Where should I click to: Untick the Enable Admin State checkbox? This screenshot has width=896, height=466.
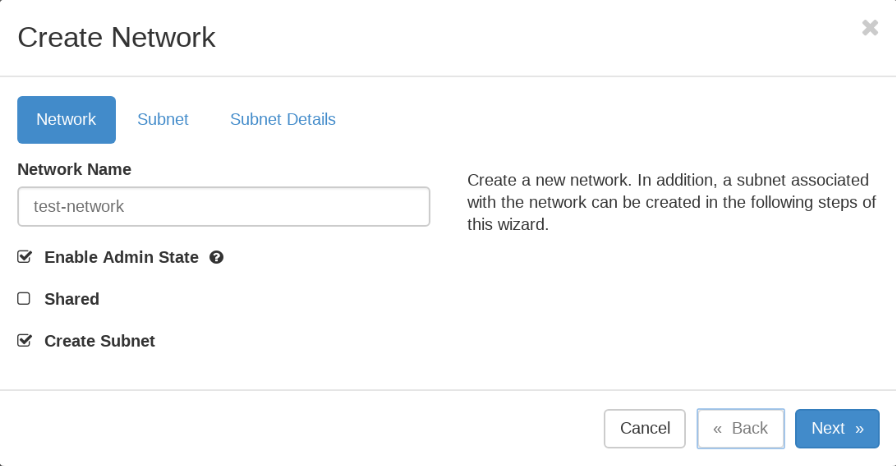[24, 257]
